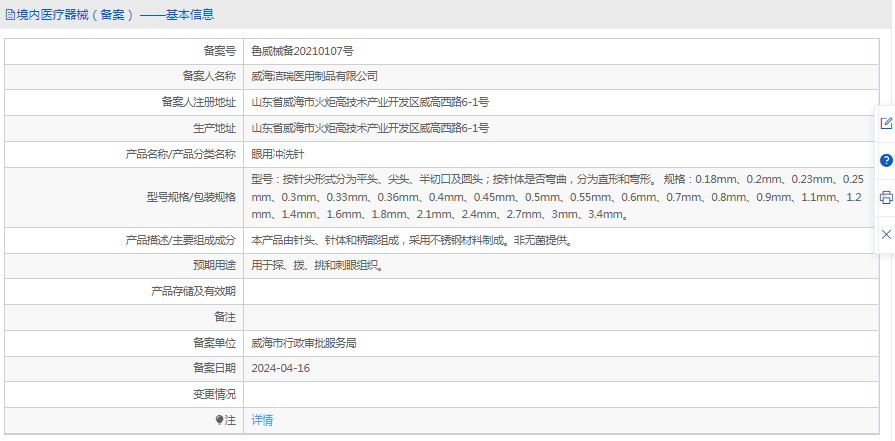This screenshot has height=441, width=895.
Task: Click the lightbulb icon next to 注
Action: click(x=219, y=420)
